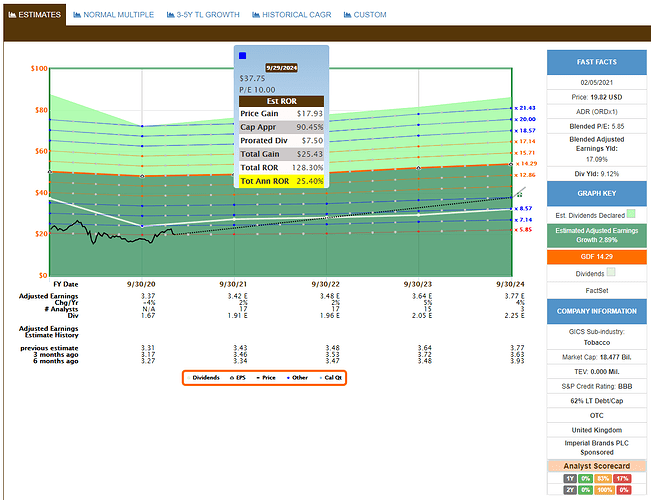This screenshot has width=651, height=500.
Task: Click the S&P Credit Rating: BBB entry
Action: (597, 386)
